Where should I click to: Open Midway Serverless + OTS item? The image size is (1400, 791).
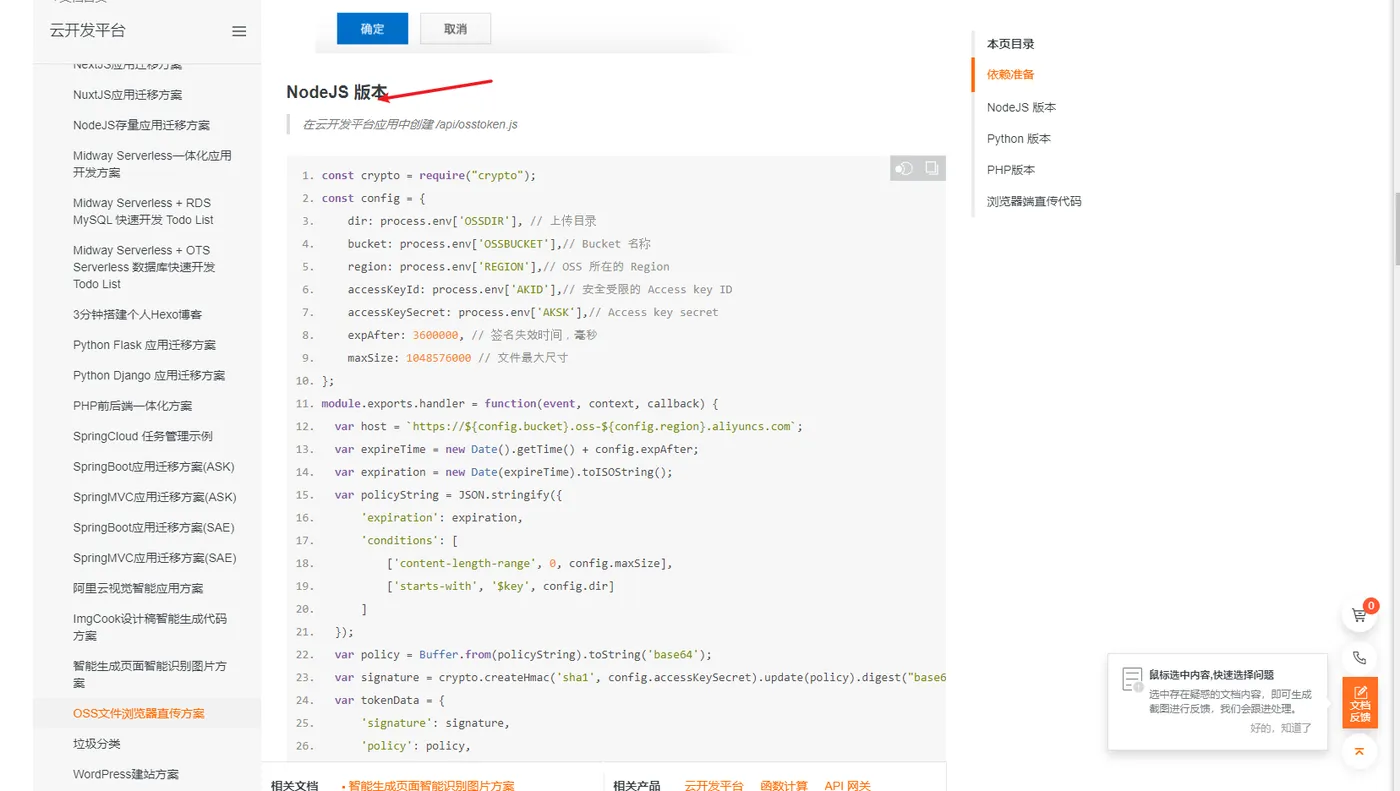coord(144,267)
